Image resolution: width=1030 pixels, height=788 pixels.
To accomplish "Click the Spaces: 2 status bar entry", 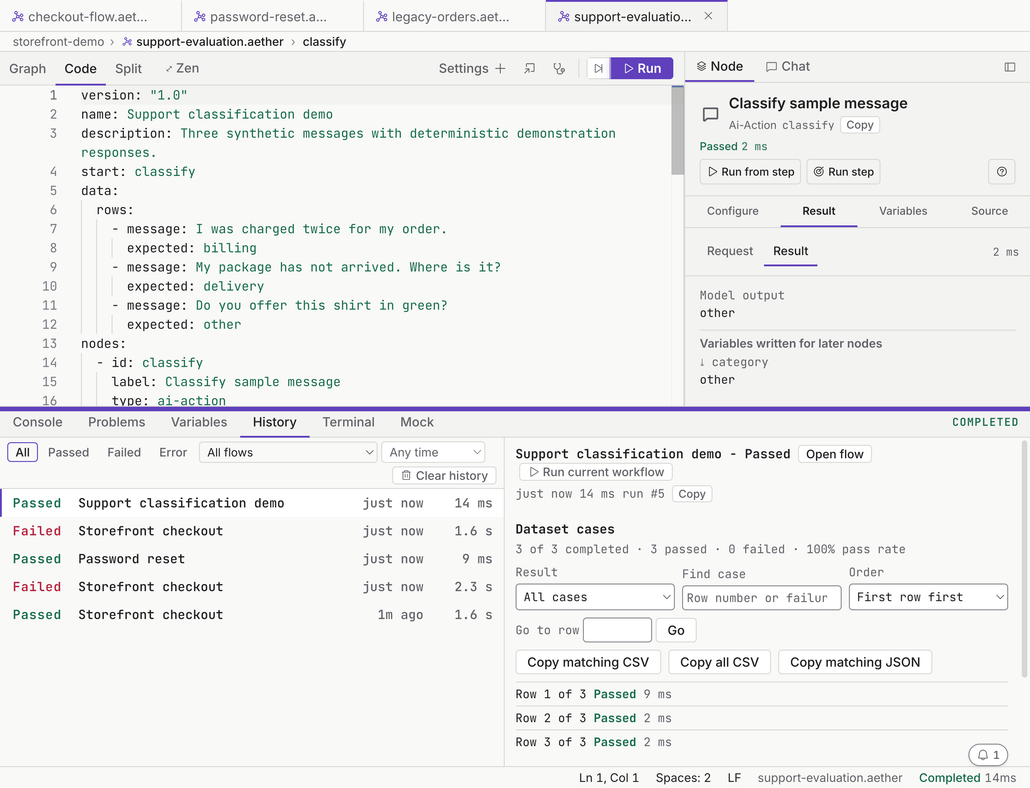I will (683, 777).
